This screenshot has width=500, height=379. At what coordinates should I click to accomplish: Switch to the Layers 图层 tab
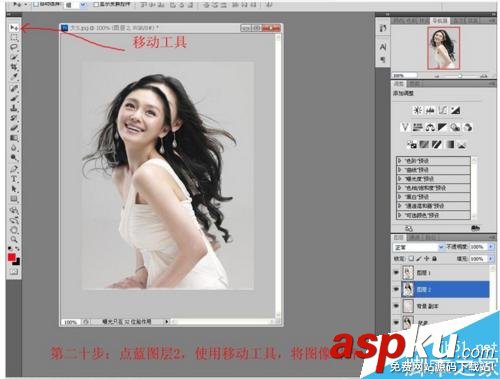[x=399, y=238]
